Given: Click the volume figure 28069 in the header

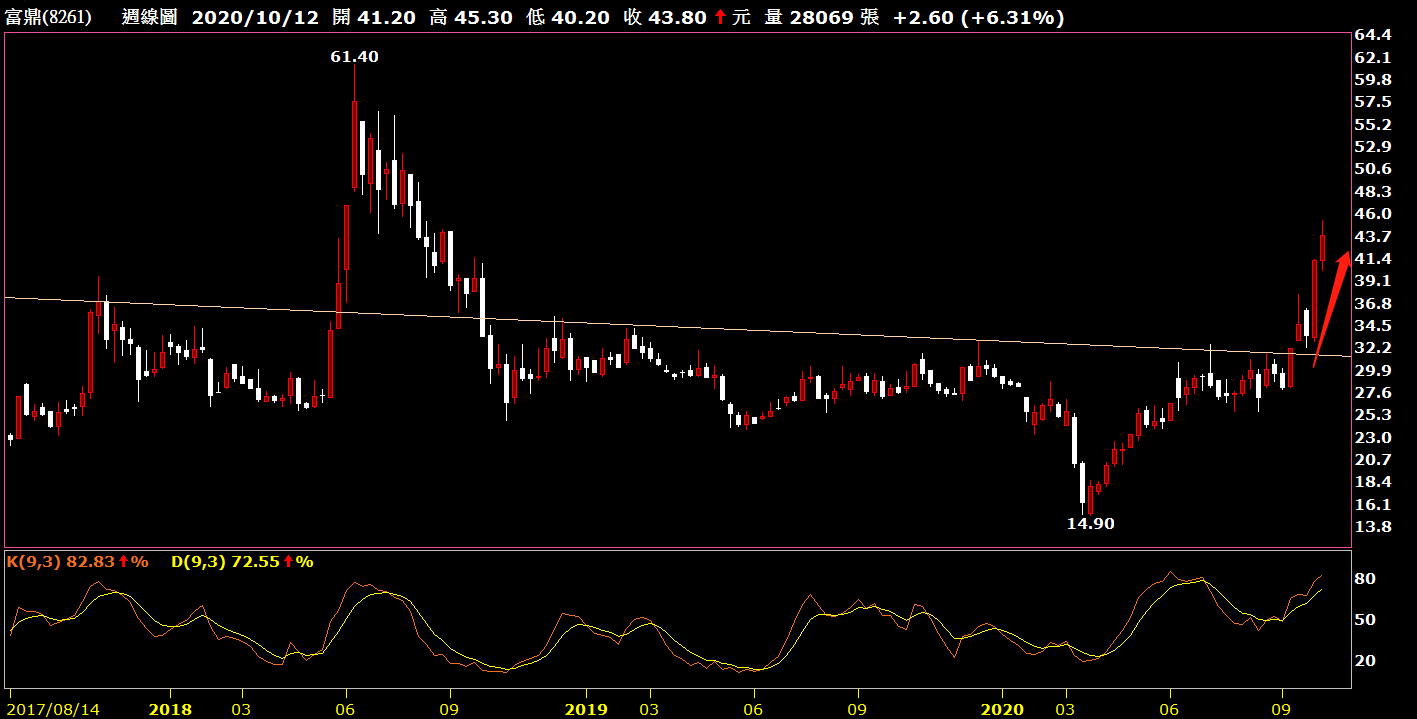Looking at the screenshot, I should pyautogui.click(x=817, y=17).
